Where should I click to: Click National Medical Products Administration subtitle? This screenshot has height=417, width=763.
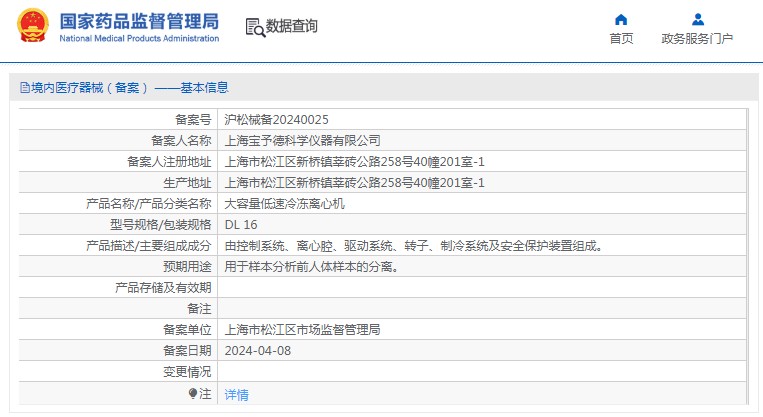[139, 38]
